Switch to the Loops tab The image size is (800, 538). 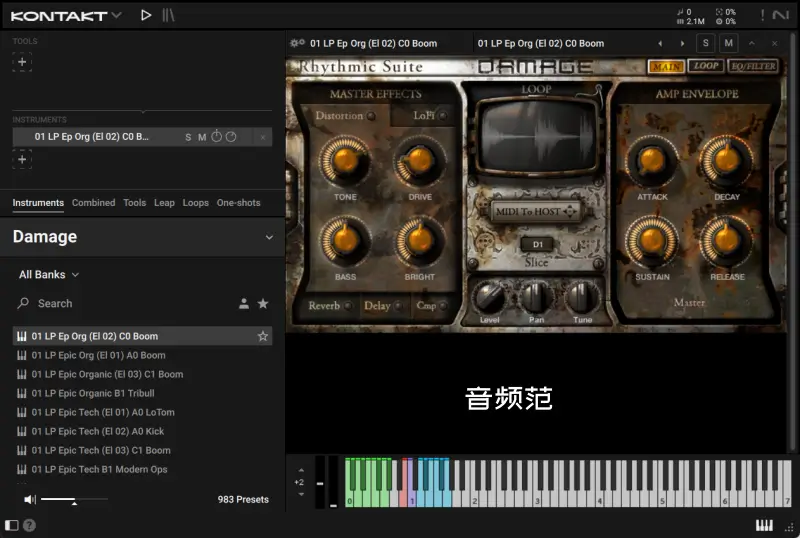195,203
